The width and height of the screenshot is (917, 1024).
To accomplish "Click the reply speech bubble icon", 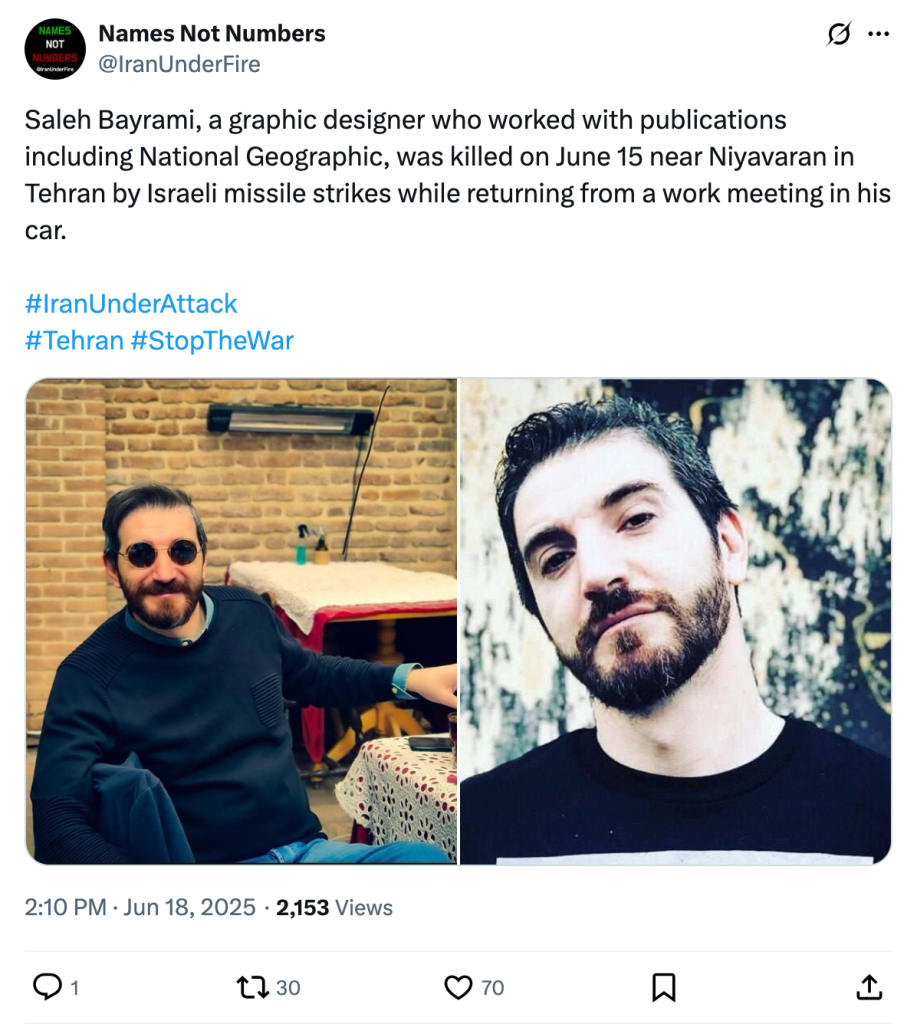I will [x=47, y=987].
